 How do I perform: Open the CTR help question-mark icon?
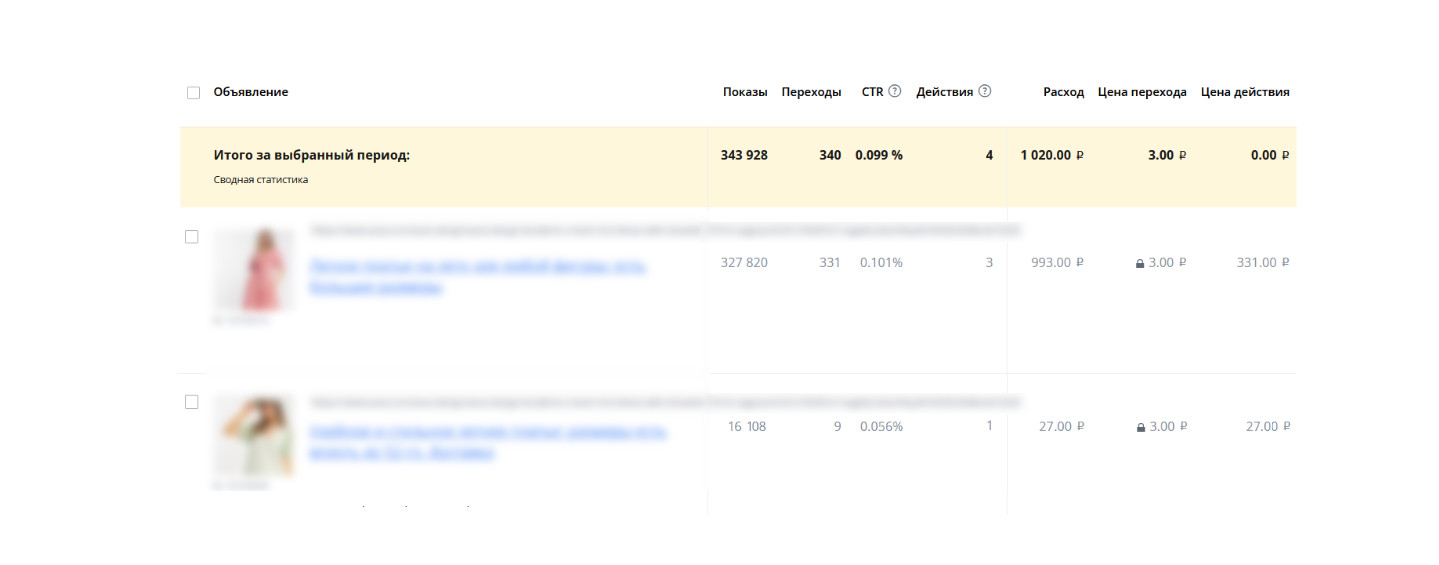[x=895, y=91]
